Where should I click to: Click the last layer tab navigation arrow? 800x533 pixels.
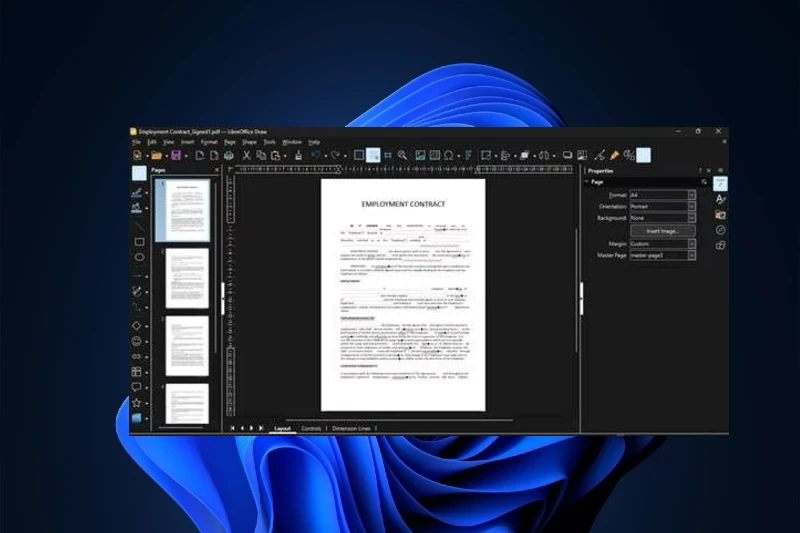(261, 428)
